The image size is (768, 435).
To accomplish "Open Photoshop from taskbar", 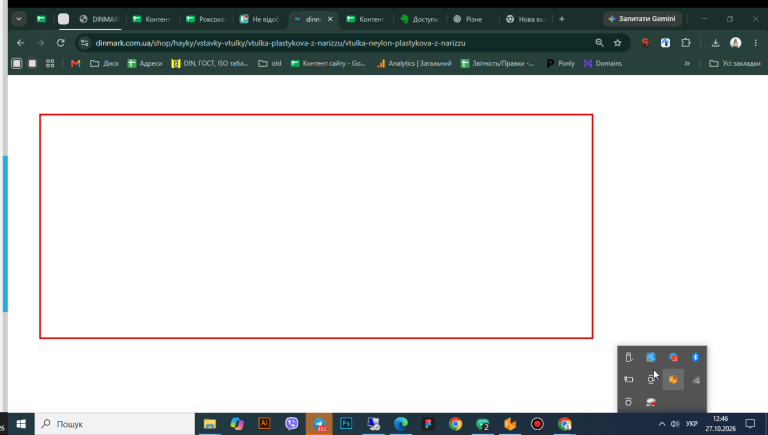I will click(346, 424).
